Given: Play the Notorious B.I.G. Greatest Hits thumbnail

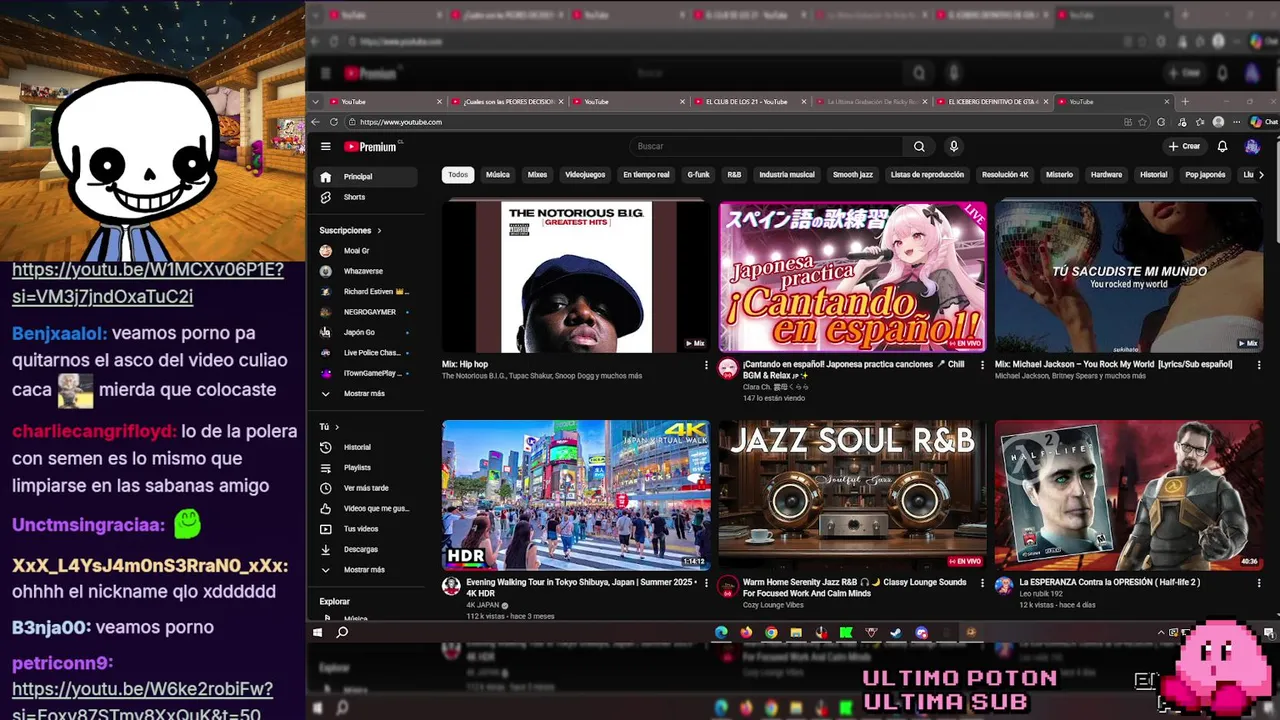Looking at the screenshot, I should tap(576, 276).
